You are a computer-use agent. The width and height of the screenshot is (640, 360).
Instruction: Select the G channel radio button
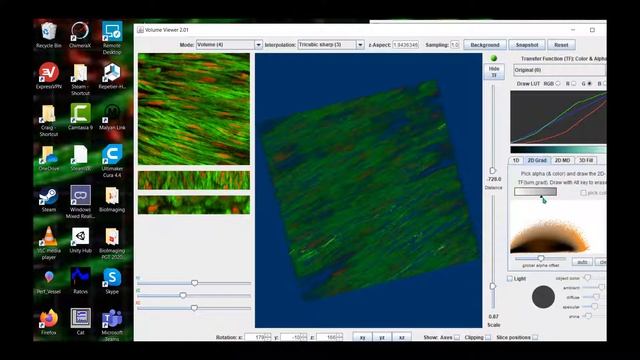click(589, 84)
